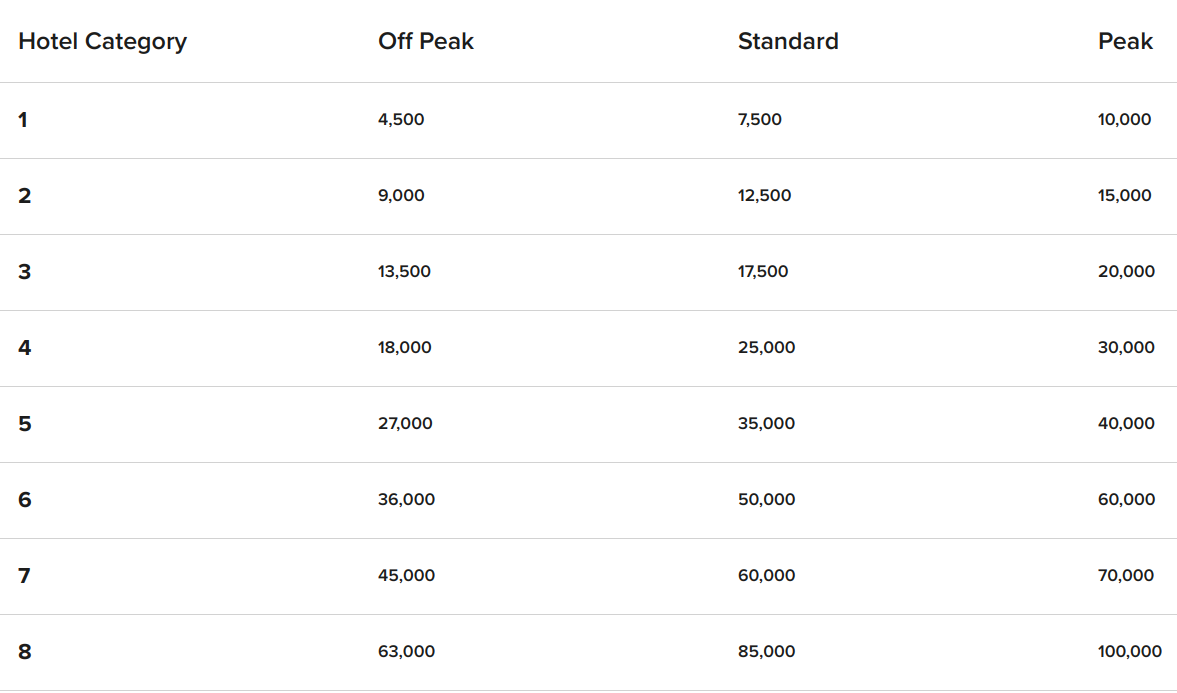Click the 12,500 Standard value

764,196
